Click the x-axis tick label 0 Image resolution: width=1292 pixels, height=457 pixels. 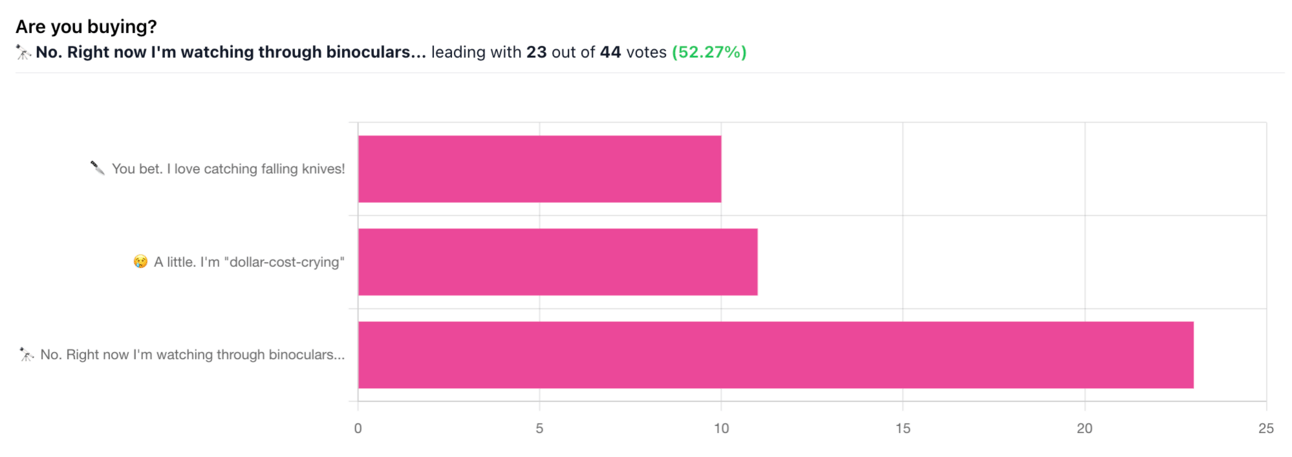click(358, 429)
